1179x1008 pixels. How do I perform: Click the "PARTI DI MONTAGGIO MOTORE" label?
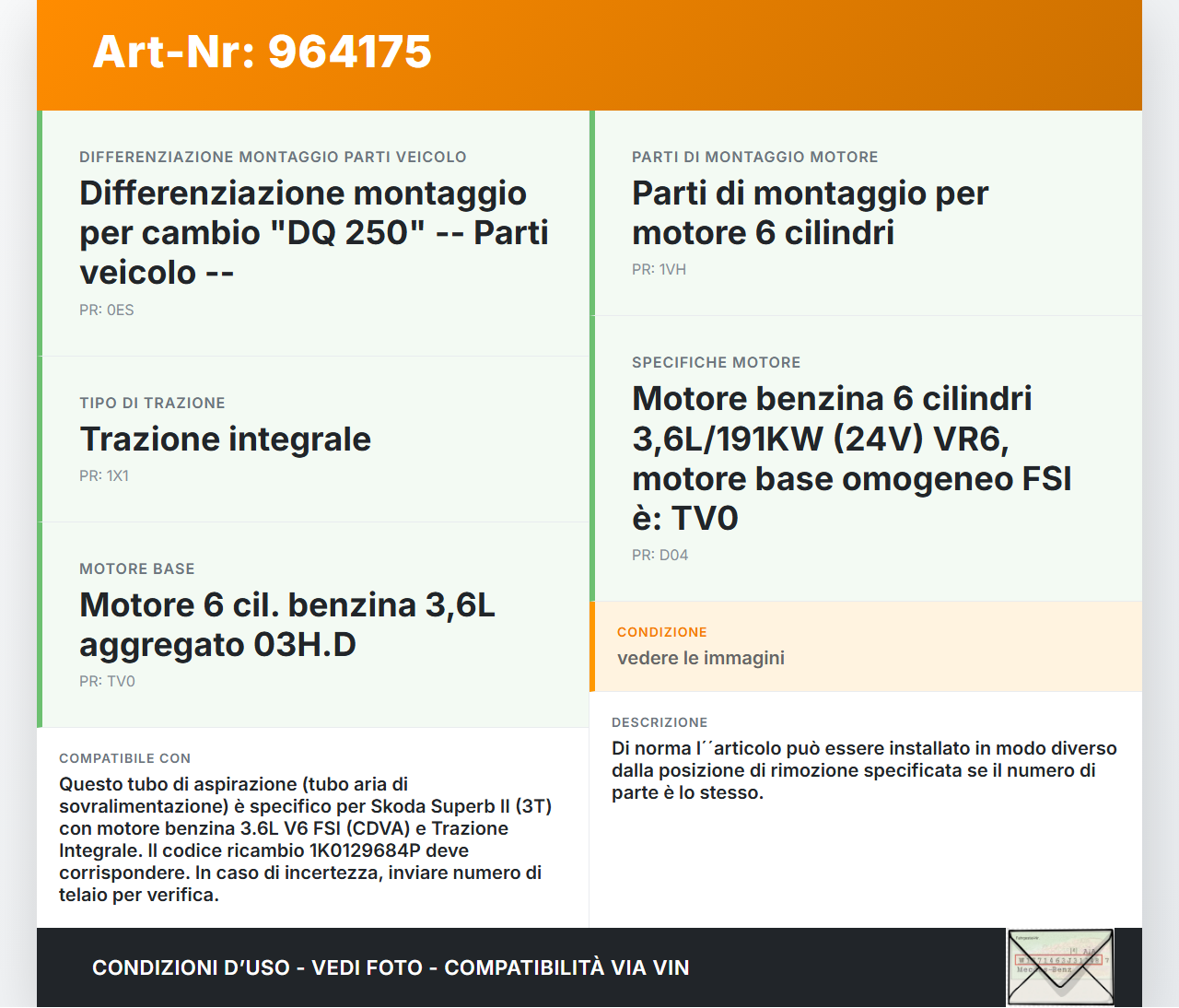click(x=755, y=157)
